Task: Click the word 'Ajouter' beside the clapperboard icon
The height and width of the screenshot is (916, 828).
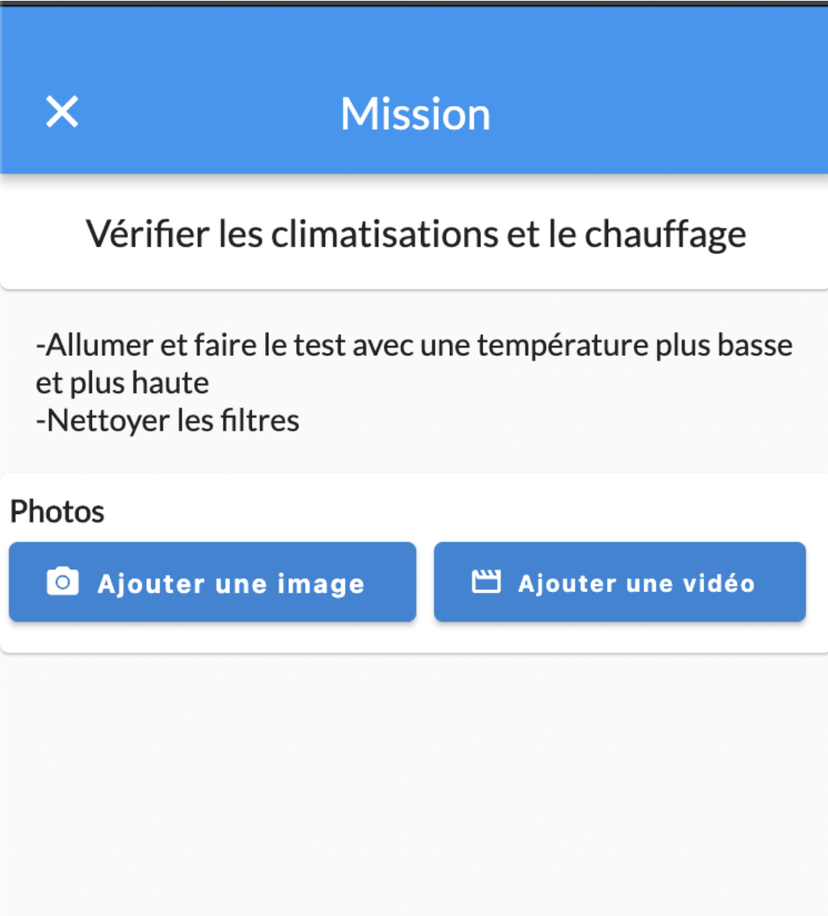Action: pos(567,583)
